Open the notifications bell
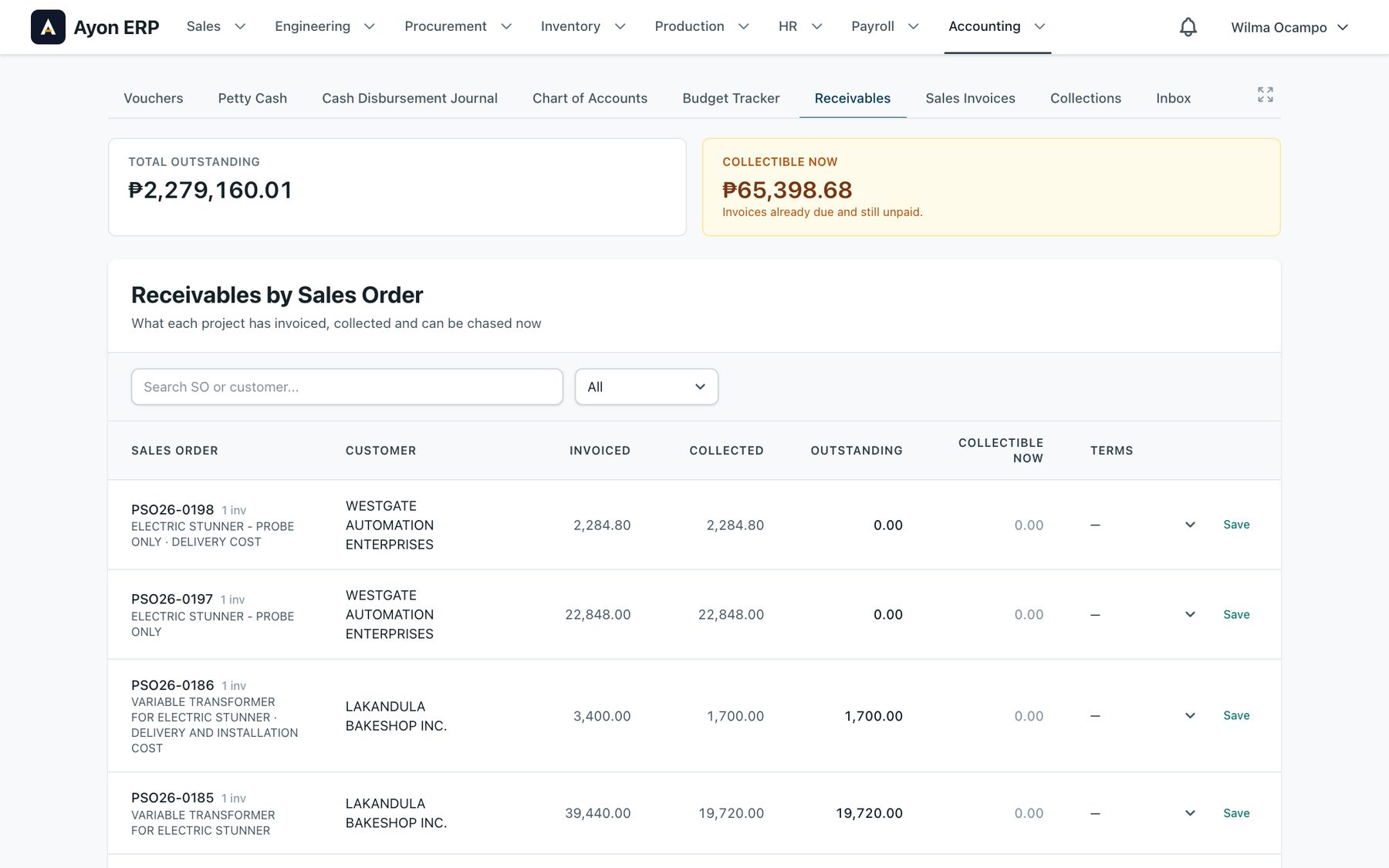Viewport: 1389px width, 868px height. coord(1188,27)
